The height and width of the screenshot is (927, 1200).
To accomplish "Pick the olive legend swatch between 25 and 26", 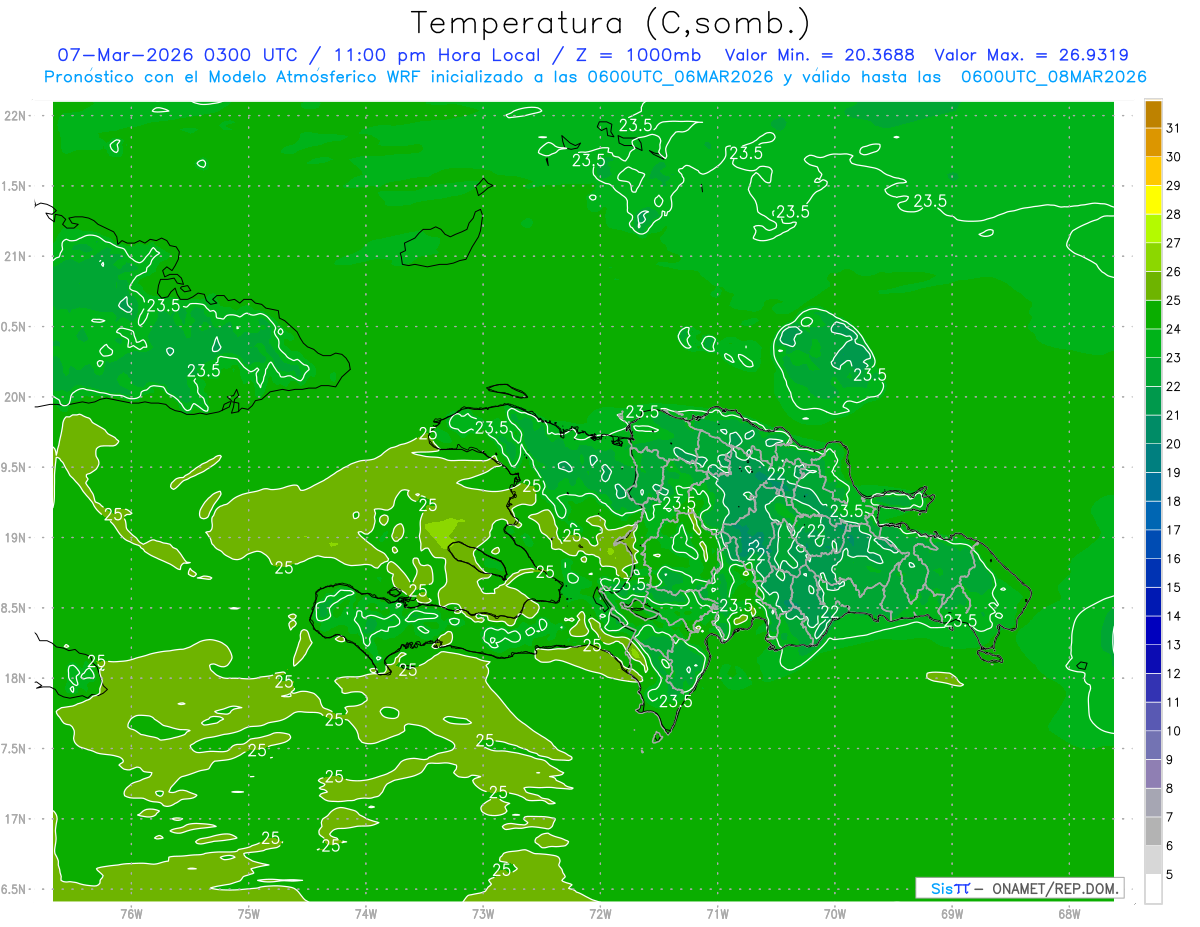I will pyautogui.click(x=1153, y=286).
